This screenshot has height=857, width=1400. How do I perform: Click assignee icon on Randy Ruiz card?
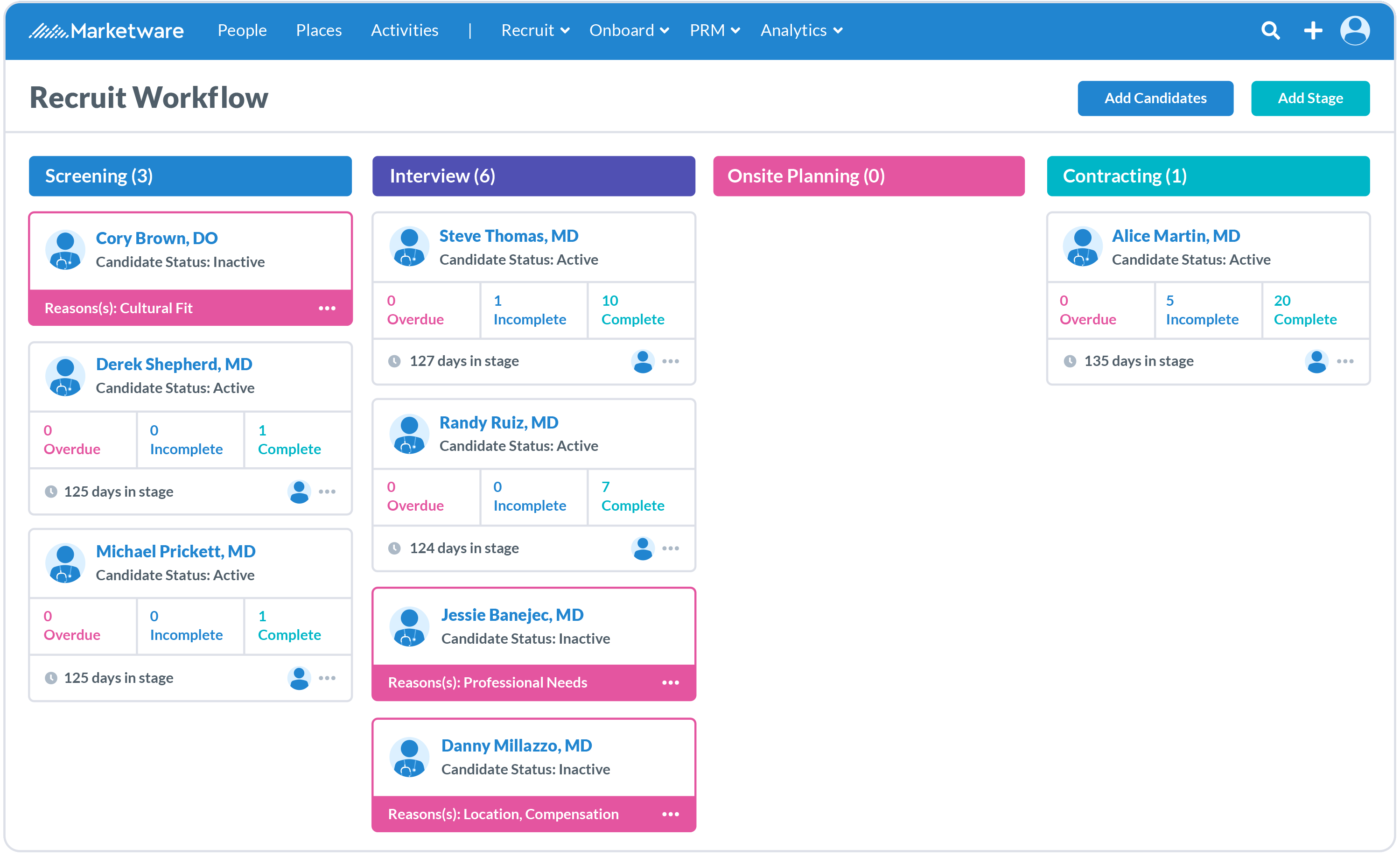click(643, 548)
